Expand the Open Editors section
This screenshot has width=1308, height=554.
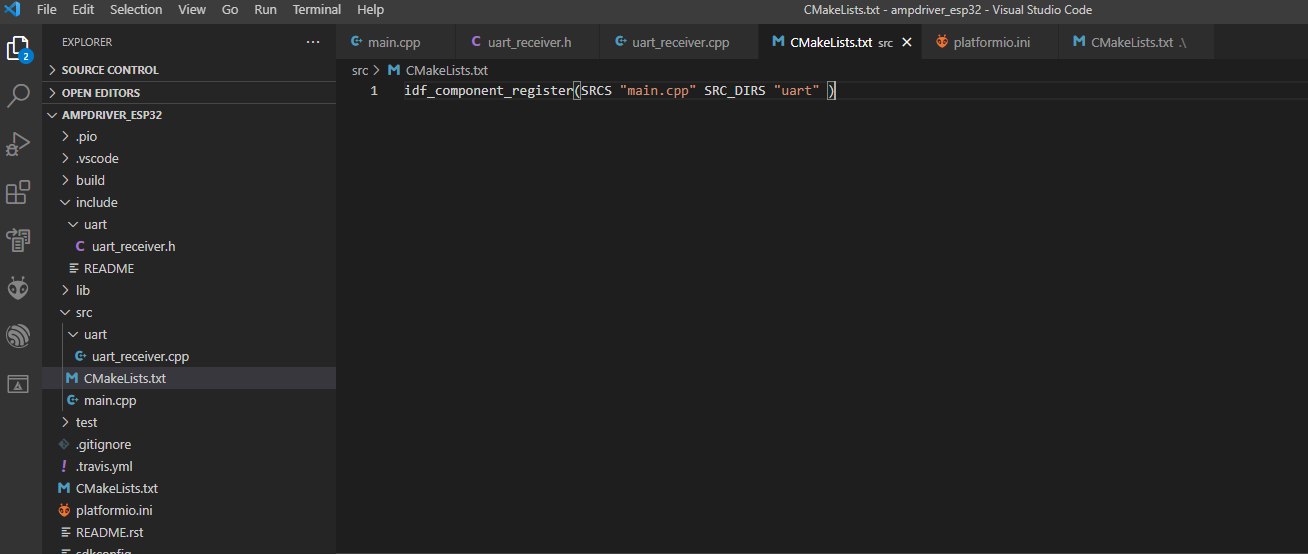point(100,93)
